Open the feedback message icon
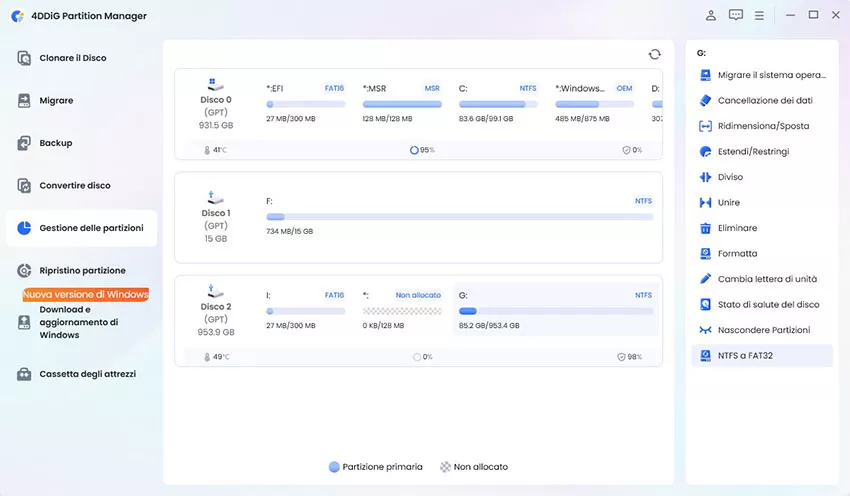Screen dimensions: 850x496 coord(736,15)
